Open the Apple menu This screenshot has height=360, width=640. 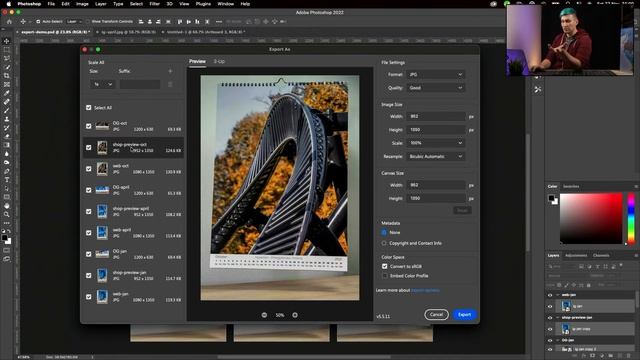click(8, 4)
